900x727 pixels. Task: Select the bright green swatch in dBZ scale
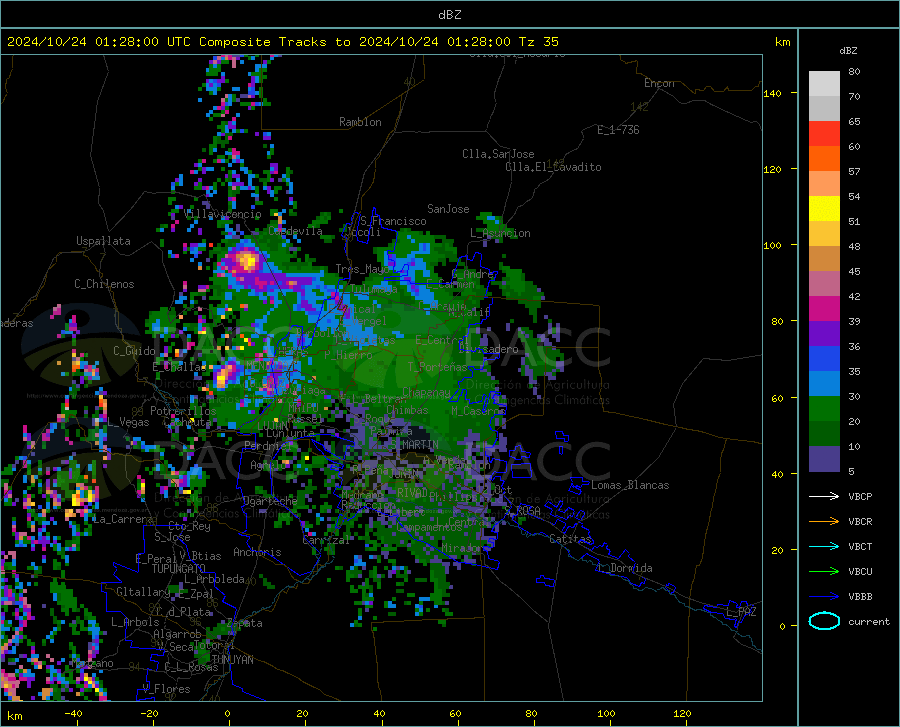click(824, 409)
